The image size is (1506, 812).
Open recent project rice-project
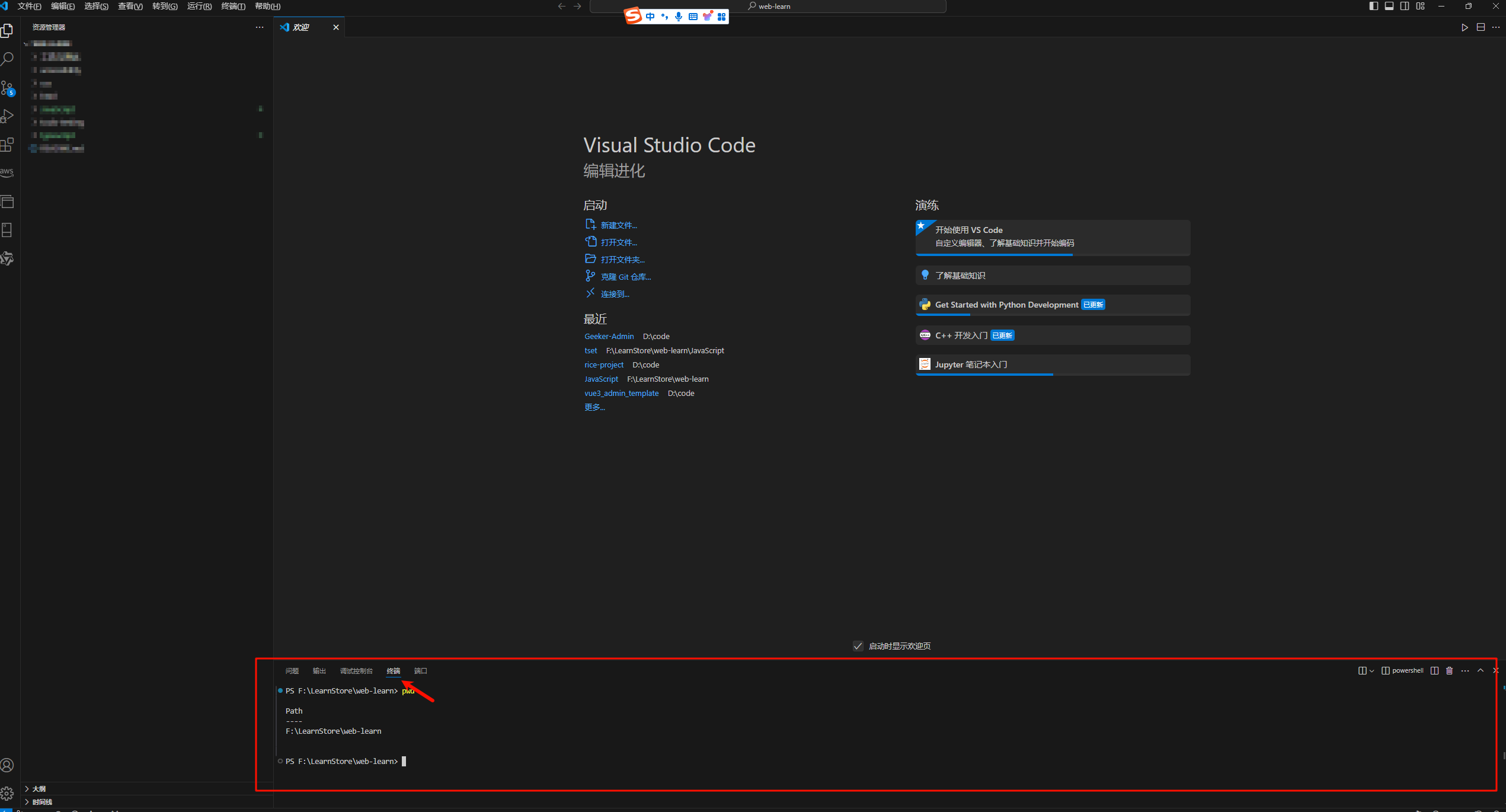point(604,365)
